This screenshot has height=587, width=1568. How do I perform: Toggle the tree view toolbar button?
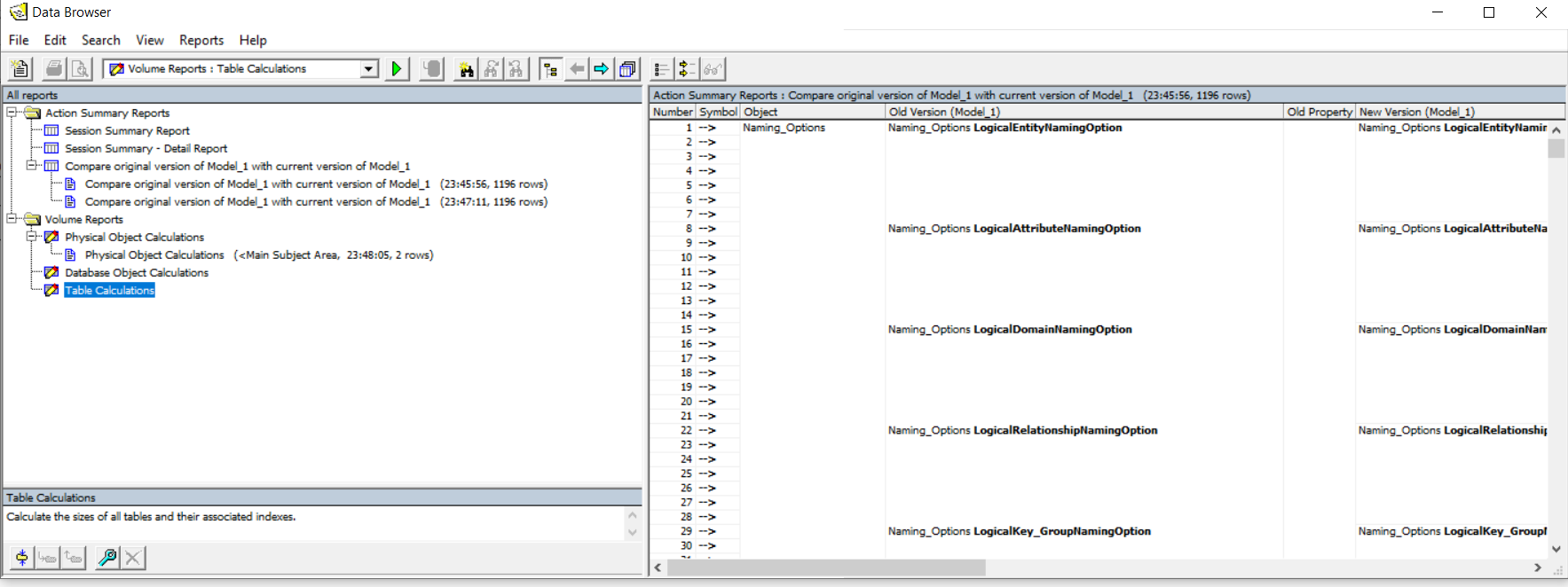[x=550, y=69]
